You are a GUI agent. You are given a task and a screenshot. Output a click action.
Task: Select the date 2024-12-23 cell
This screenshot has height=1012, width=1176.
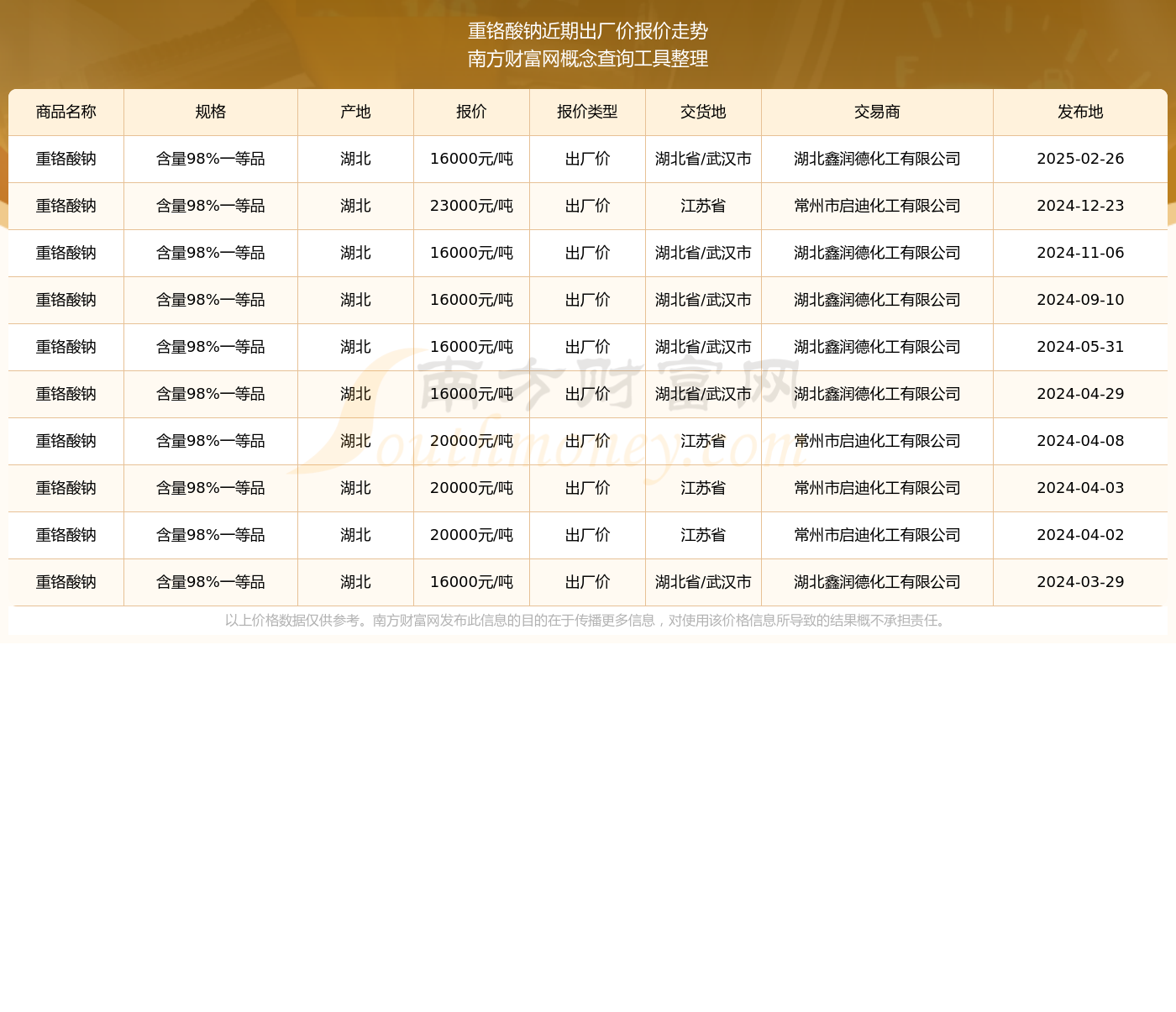click(x=1081, y=207)
